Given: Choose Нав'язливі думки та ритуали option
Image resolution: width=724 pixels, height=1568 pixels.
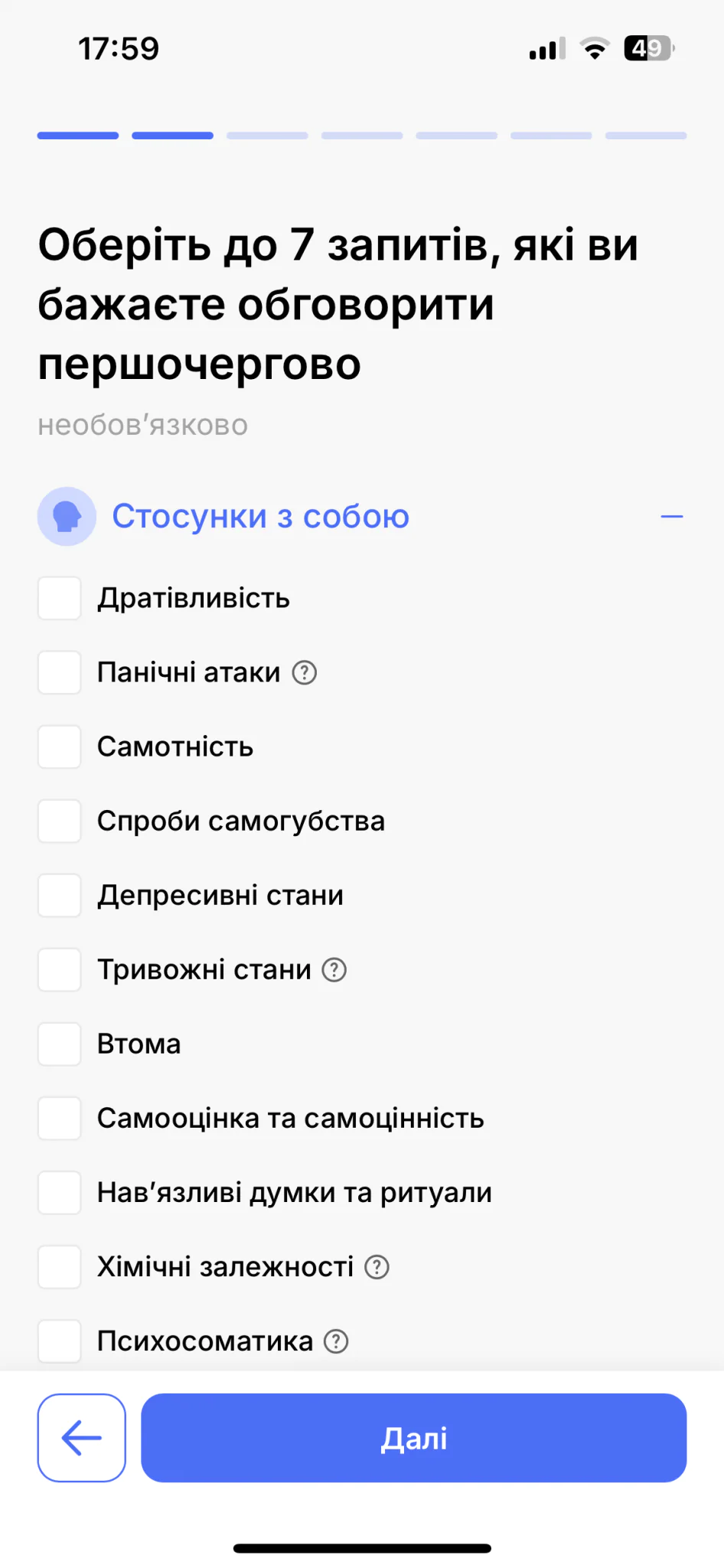Looking at the screenshot, I should click(294, 1192).
